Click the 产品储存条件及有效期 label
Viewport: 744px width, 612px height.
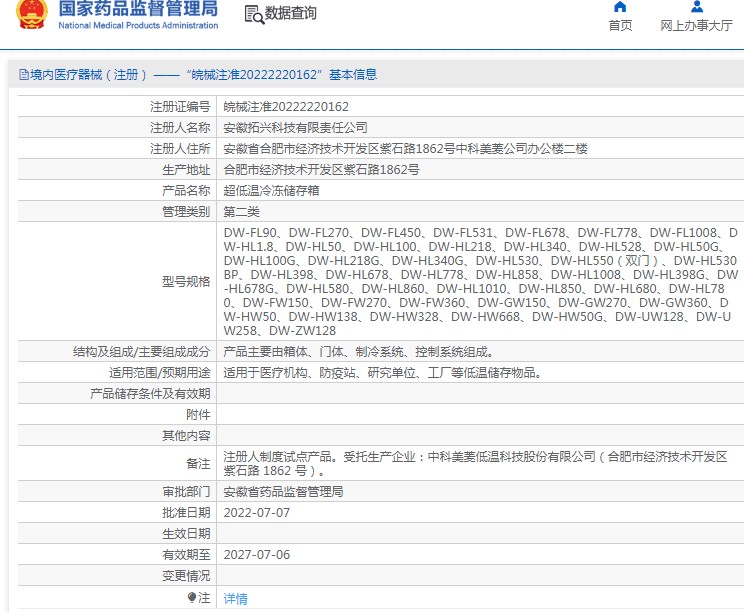(x=150, y=393)
